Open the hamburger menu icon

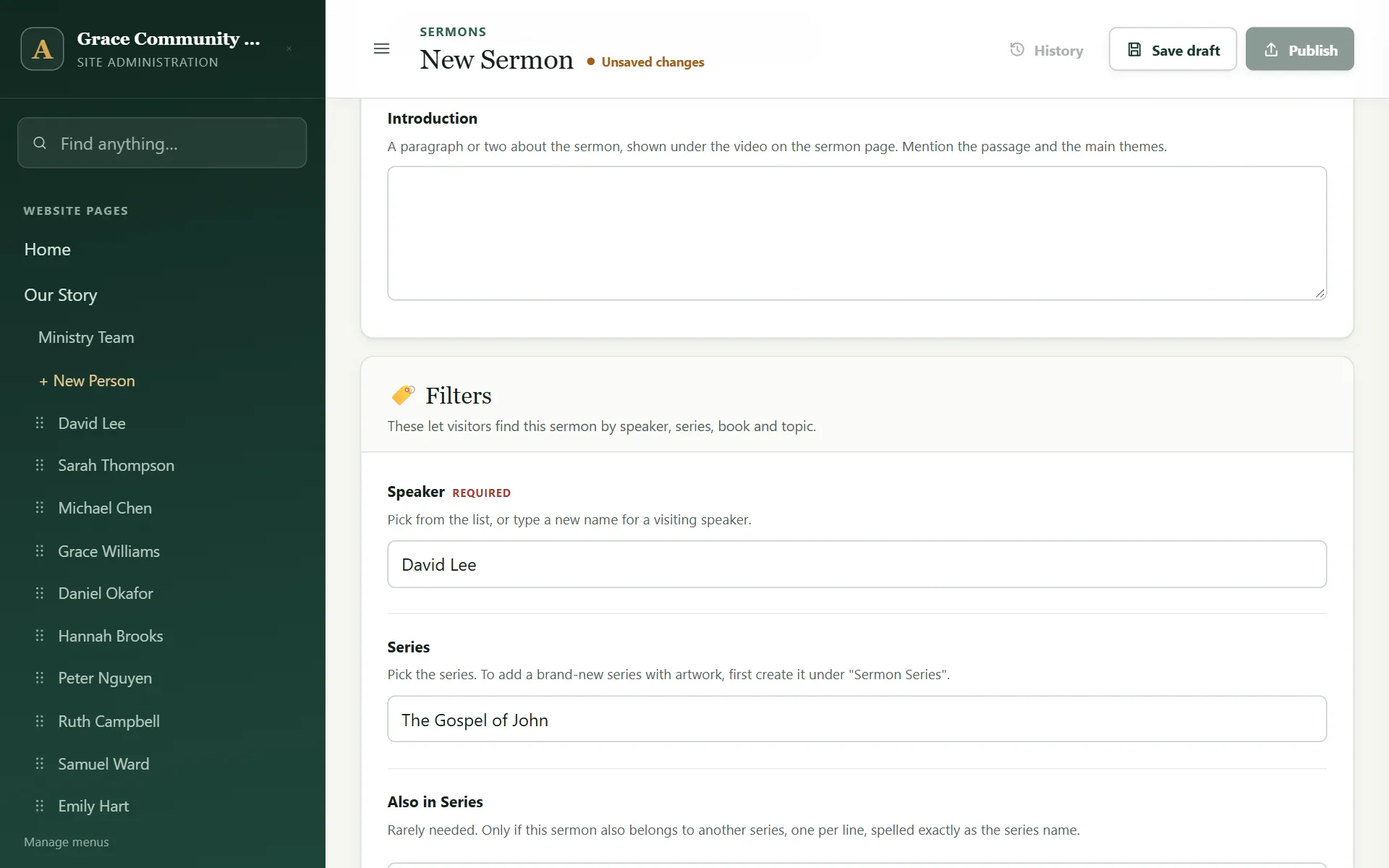pyautogui.click(x=381, y=49)
